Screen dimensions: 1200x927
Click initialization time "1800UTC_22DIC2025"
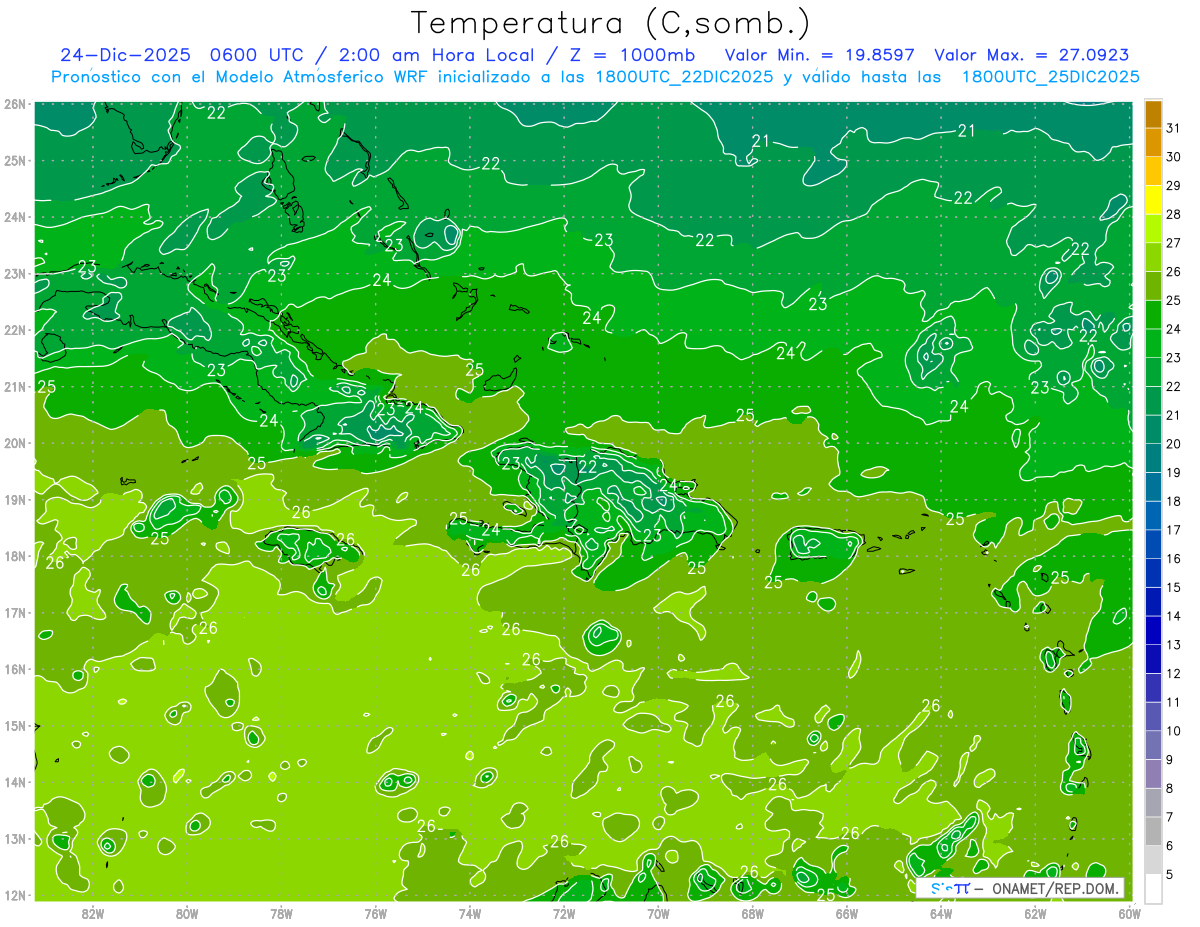(683, 77)
